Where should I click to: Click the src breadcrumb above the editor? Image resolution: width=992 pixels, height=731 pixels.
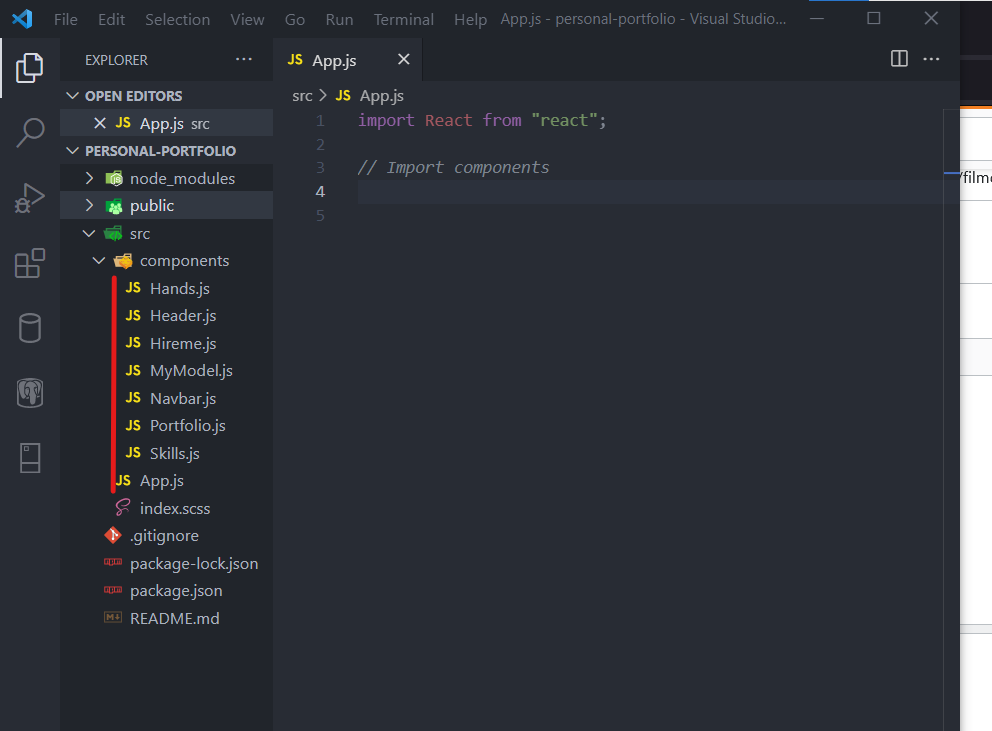click(301, 95)
